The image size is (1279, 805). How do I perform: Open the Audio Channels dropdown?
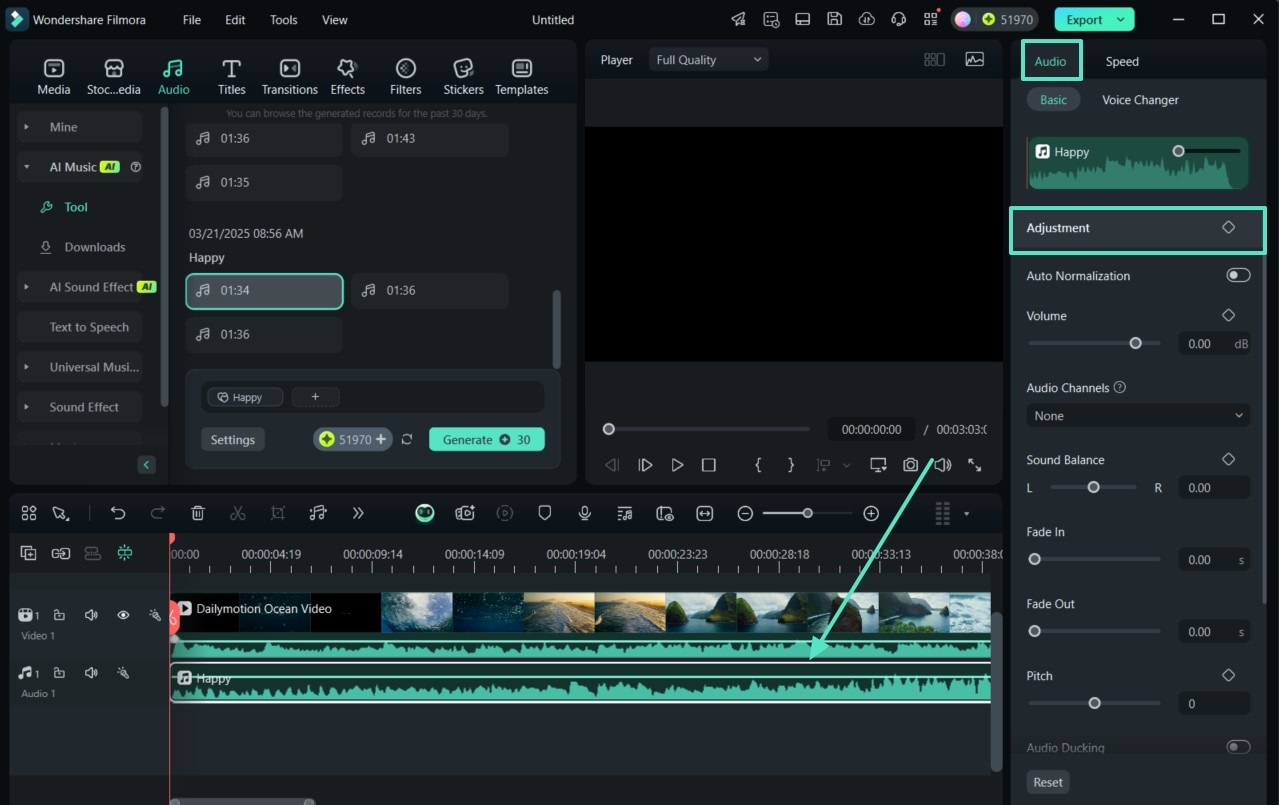(1138, 416)
